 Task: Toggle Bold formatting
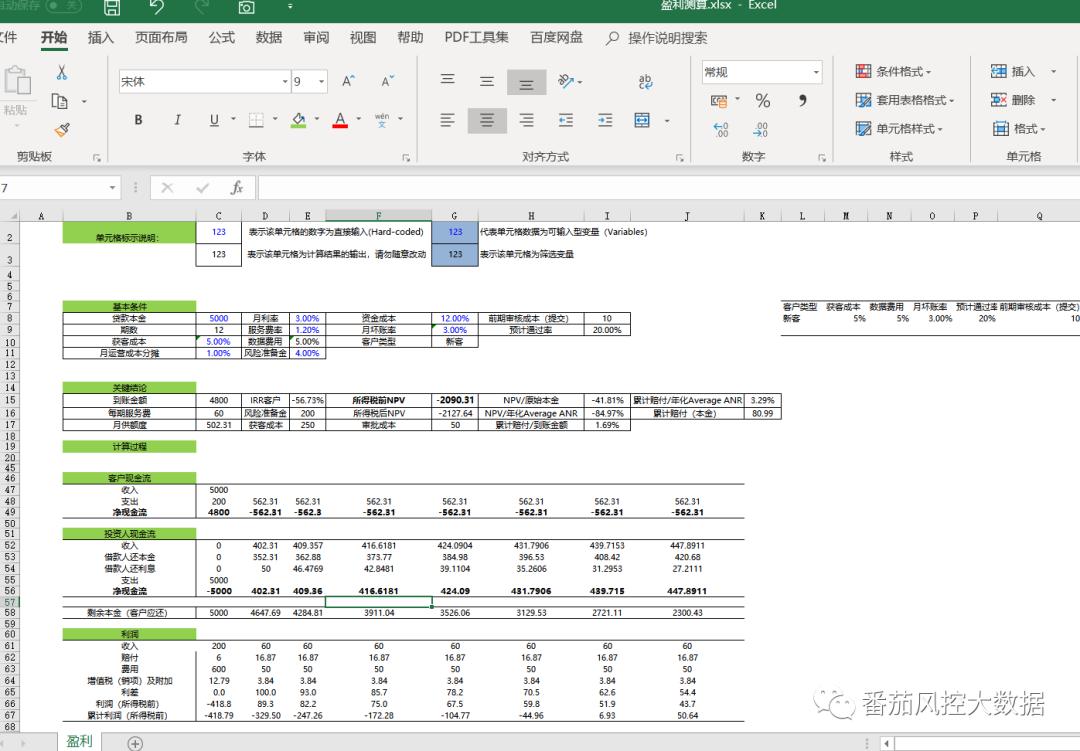[x=138, y=120]
